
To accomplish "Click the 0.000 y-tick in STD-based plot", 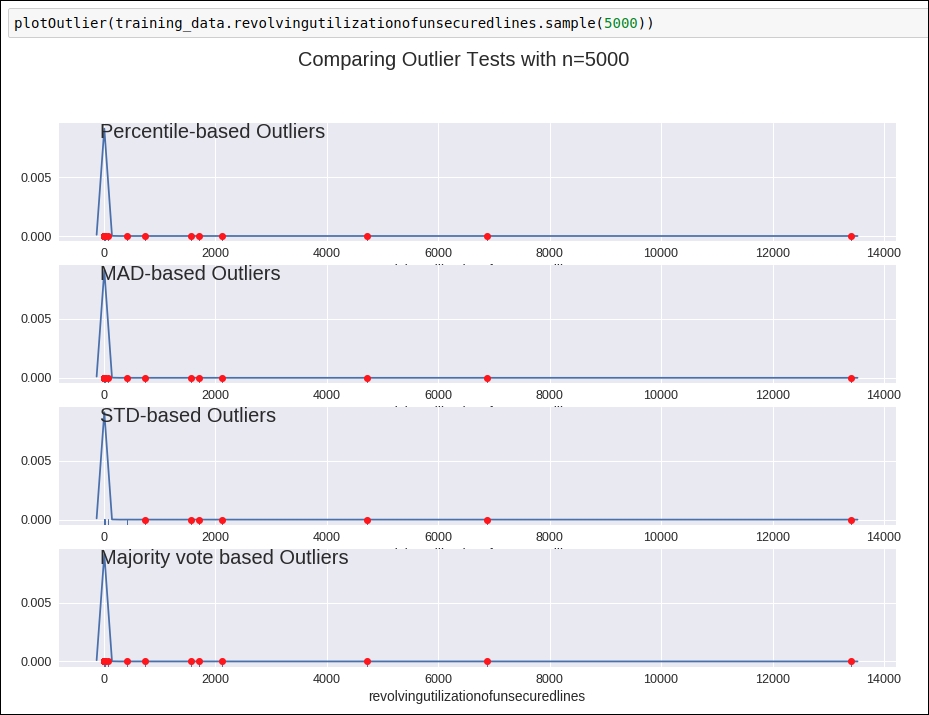I will point(36,520).
